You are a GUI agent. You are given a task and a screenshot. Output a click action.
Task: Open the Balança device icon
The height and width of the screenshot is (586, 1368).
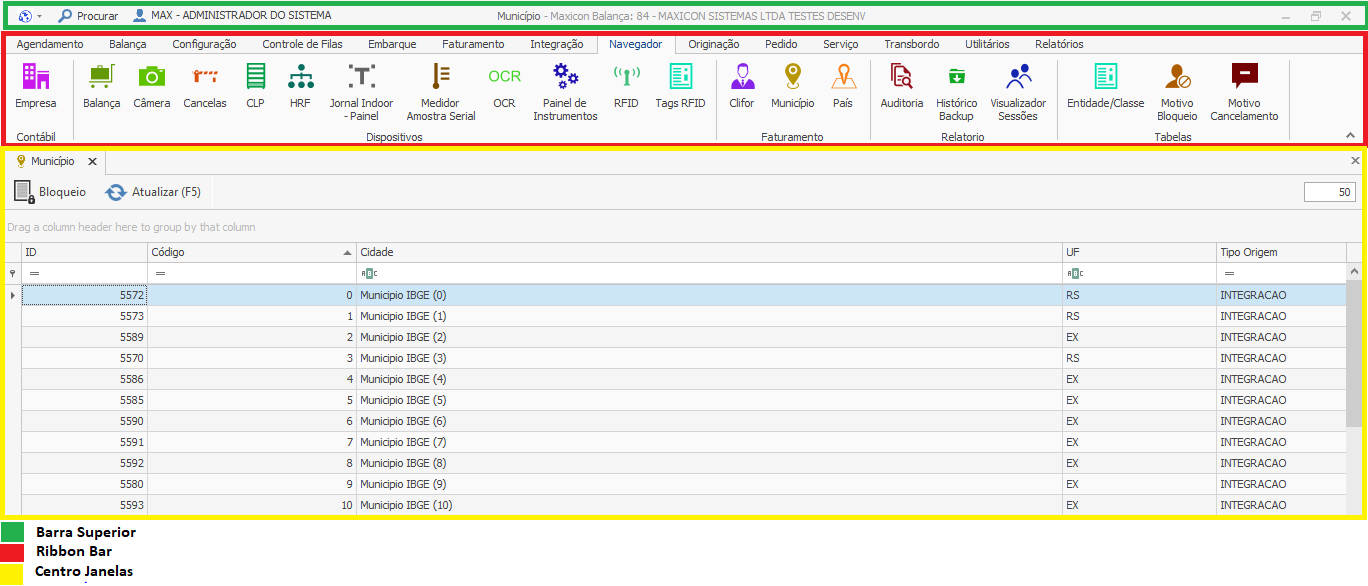point(101,87)
